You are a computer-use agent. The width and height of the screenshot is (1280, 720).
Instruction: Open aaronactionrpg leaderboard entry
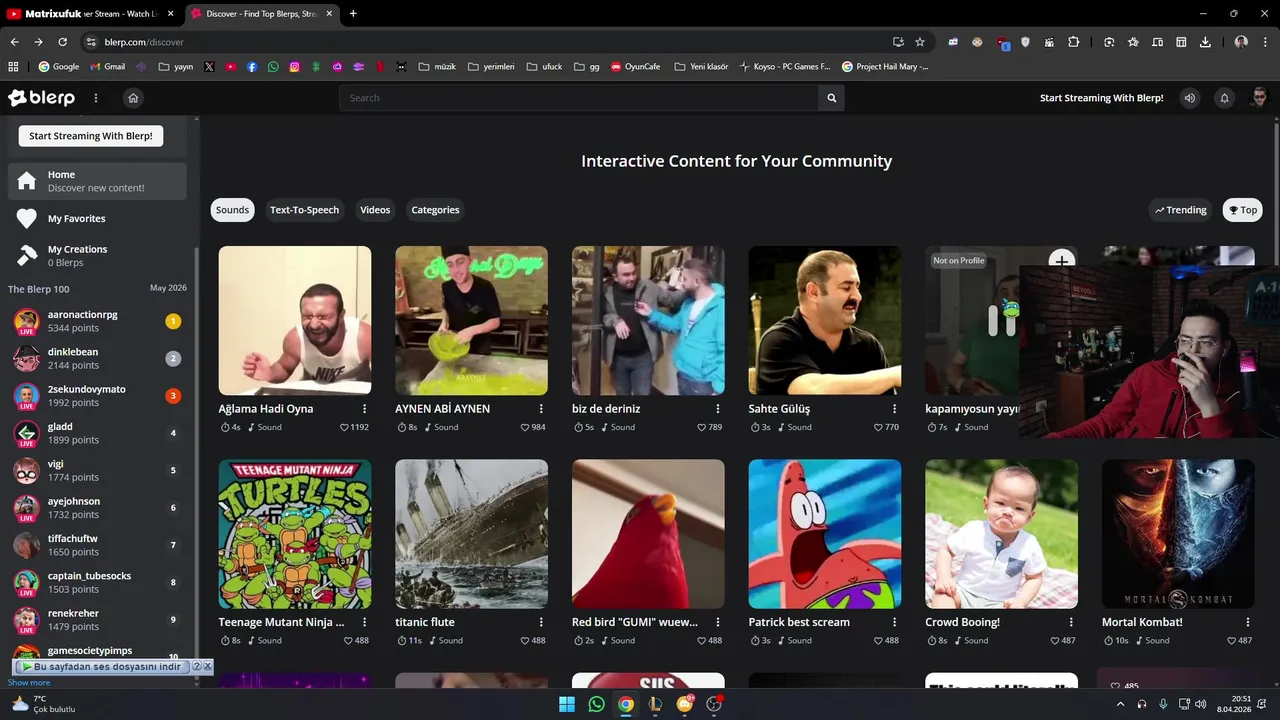point(97,321)
